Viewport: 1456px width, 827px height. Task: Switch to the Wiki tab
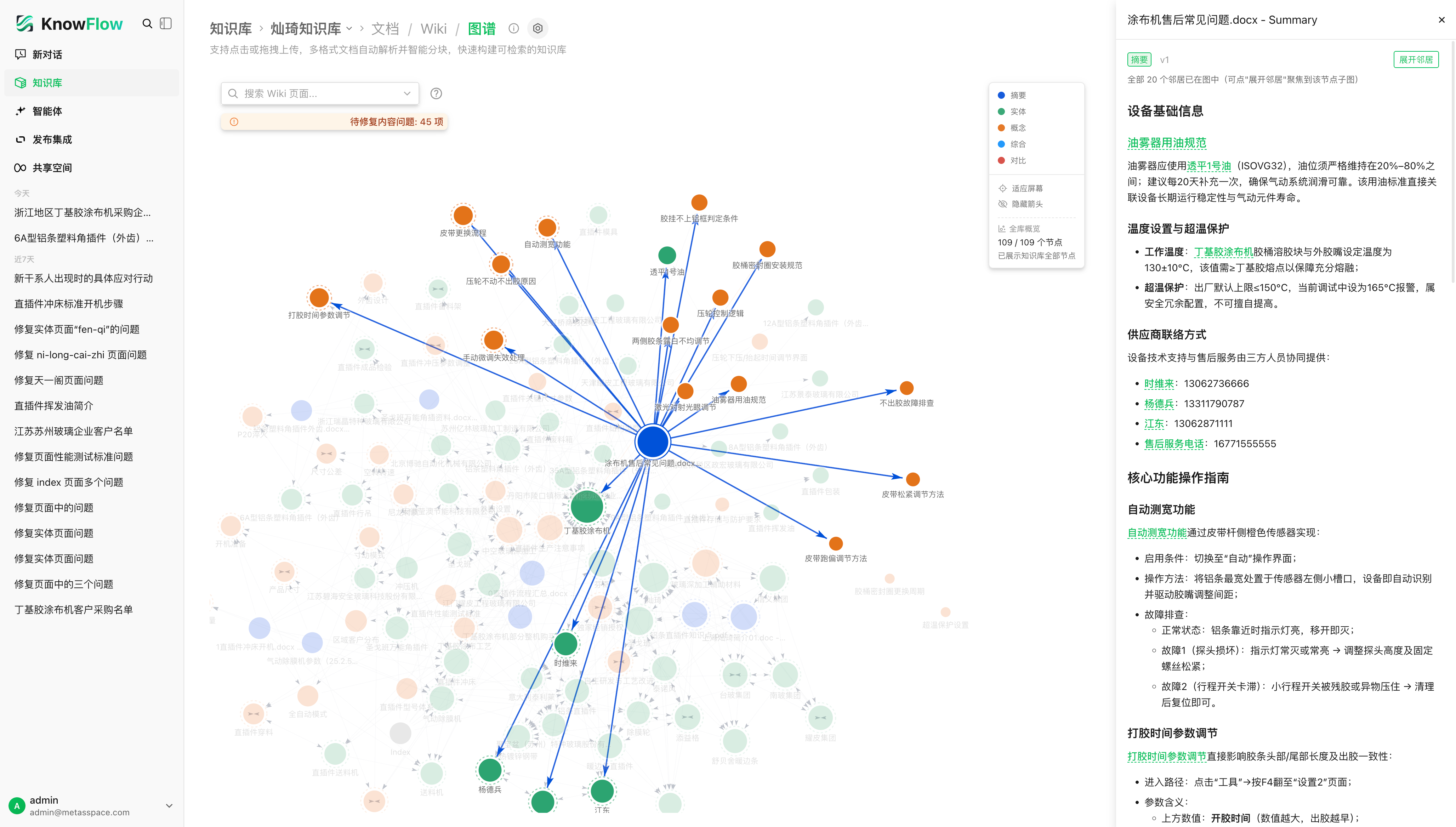(433, 28)
